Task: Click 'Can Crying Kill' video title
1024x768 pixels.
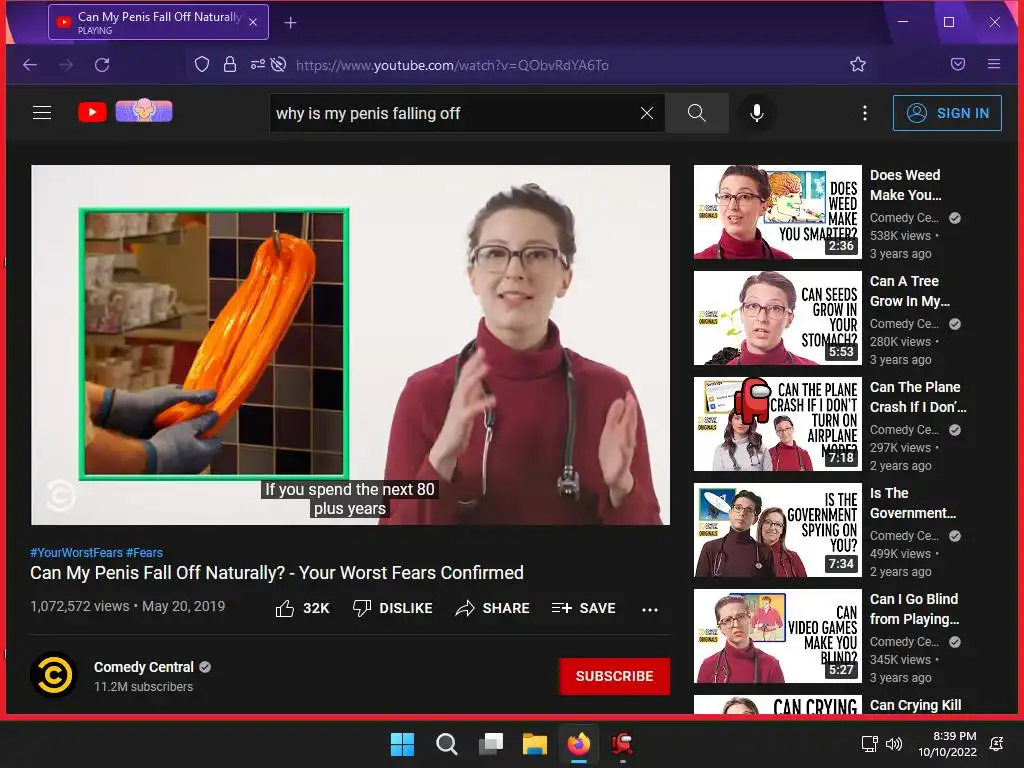Action: click(x=916, y=705)
